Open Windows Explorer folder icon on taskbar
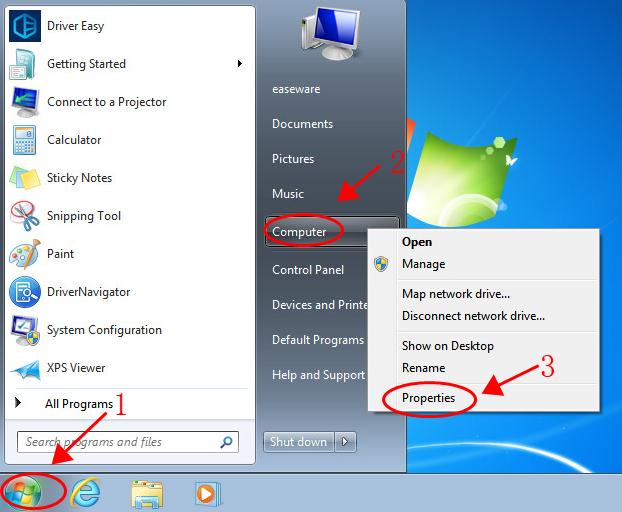 point(147,494)
